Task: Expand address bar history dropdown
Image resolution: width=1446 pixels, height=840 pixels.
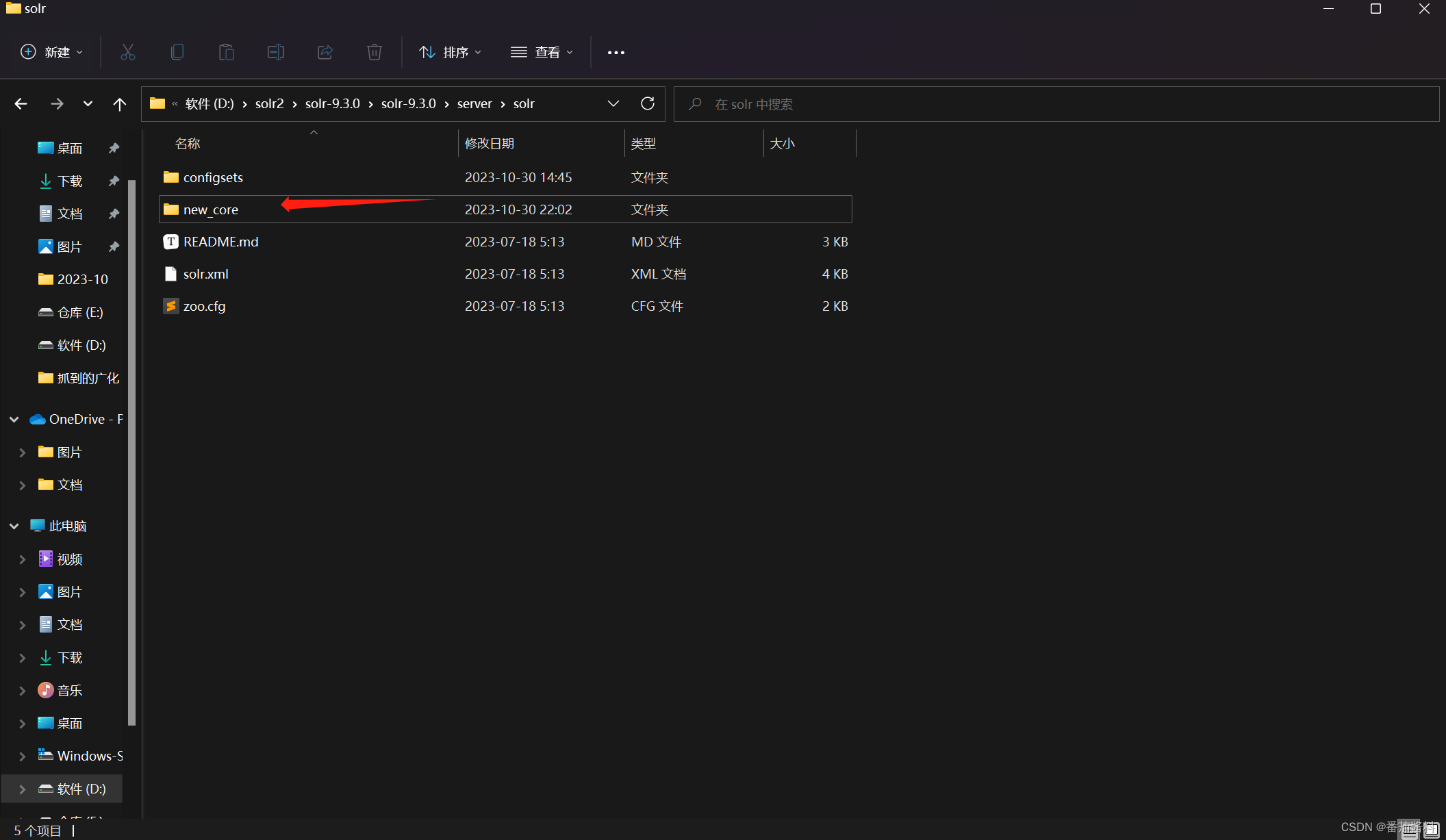Action: [613, 103]
